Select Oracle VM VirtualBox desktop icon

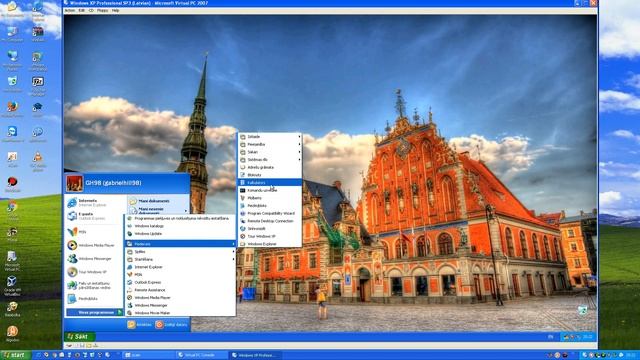12,286
